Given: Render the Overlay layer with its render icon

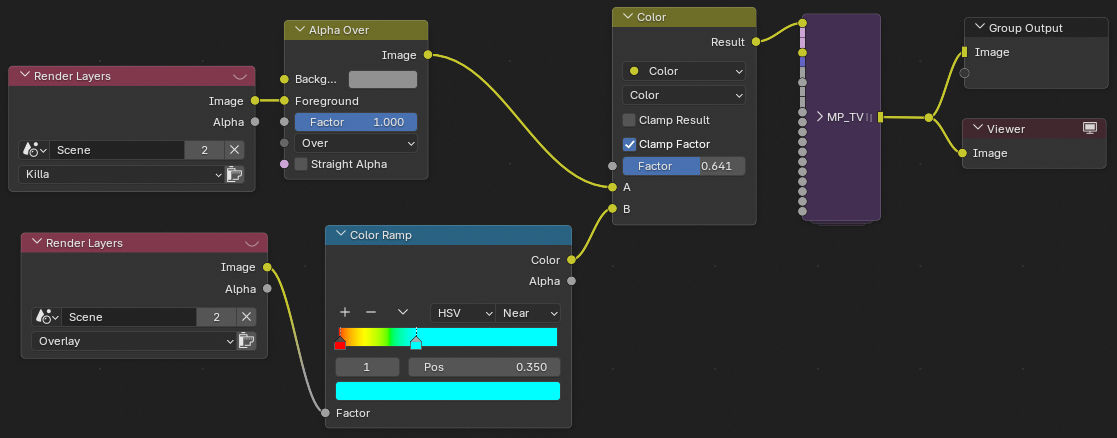Looking at the screenshot, I should coord(246,341).
